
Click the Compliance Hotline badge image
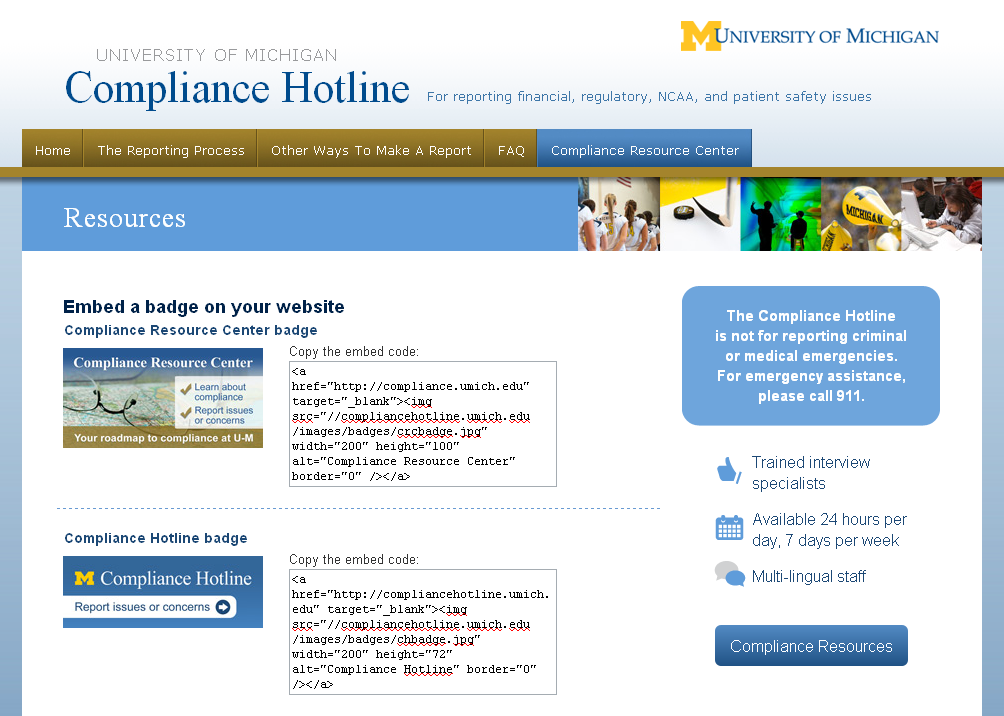(163, 592)
